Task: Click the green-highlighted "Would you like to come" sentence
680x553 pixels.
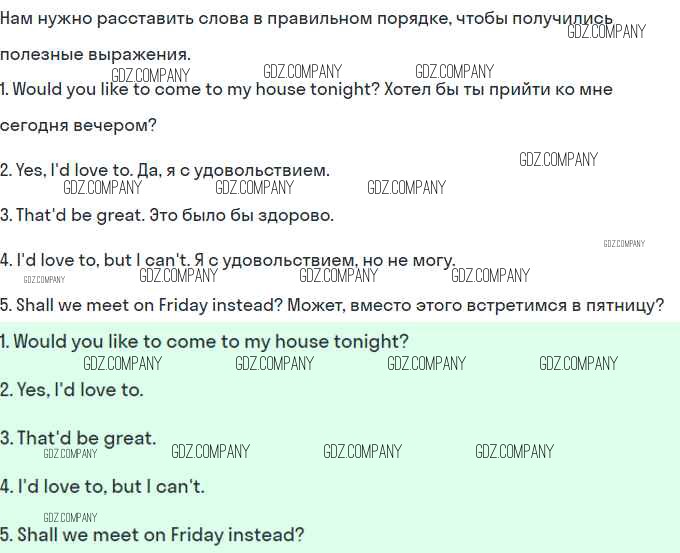Action: 205,341
